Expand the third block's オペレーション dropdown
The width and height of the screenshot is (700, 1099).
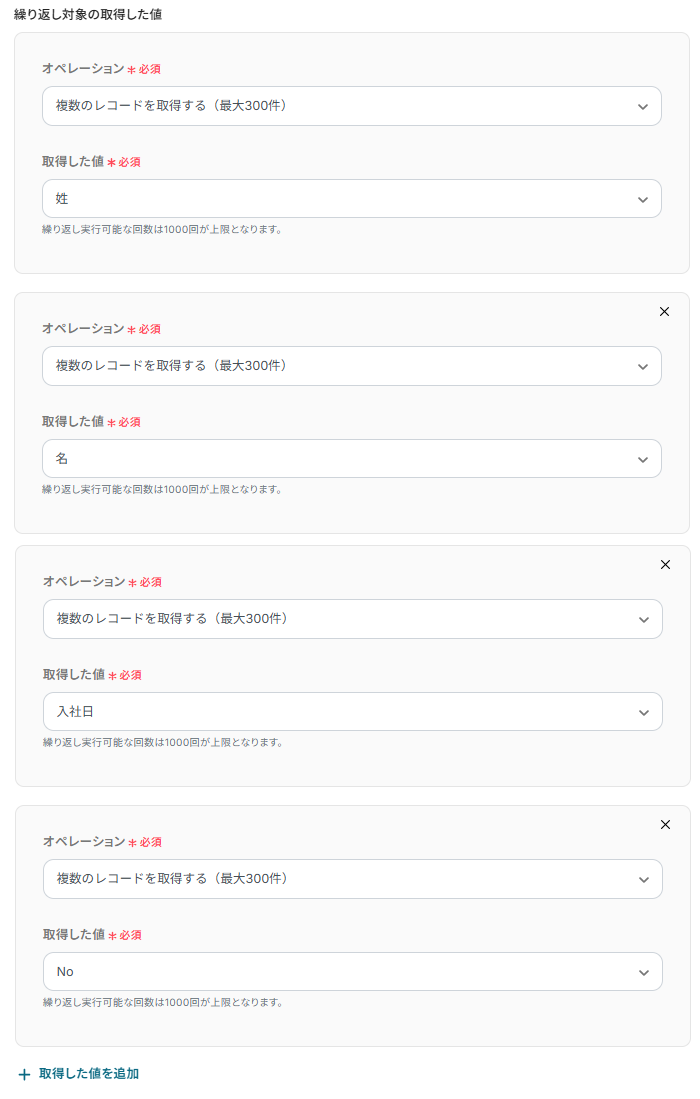(x=352, y=619)
